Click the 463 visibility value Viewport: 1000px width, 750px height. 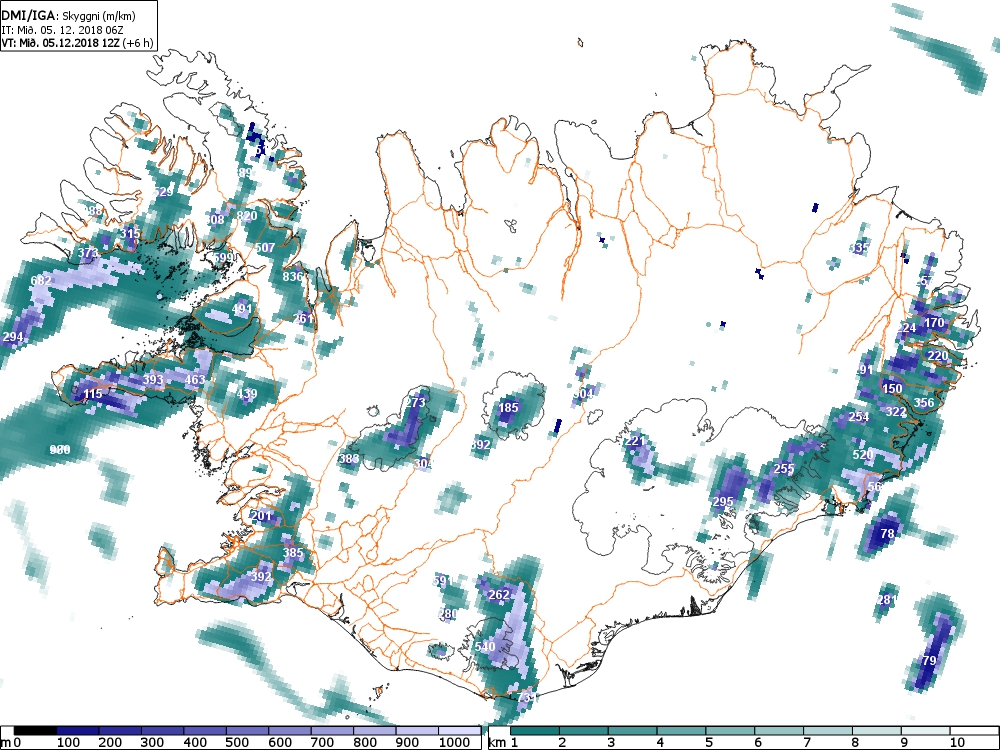[x=195, y=379]
